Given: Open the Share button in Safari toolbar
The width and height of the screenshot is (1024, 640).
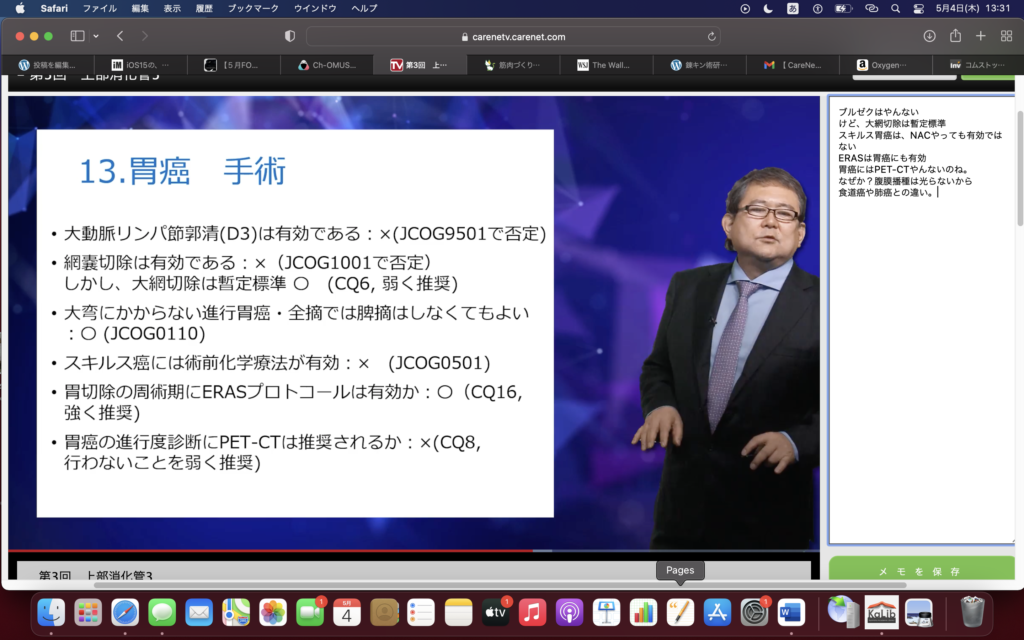Looking at the screenshot, I should (x=955, y=36).
